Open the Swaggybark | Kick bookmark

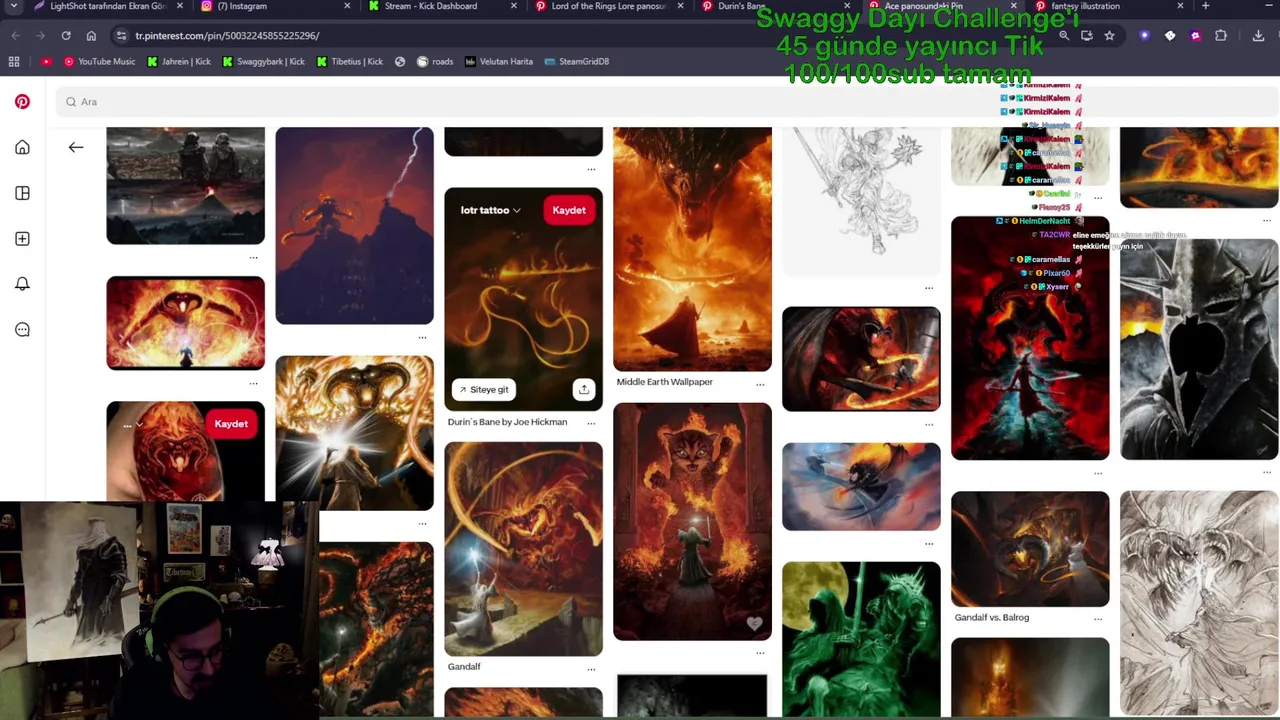[x=264, y=61]
